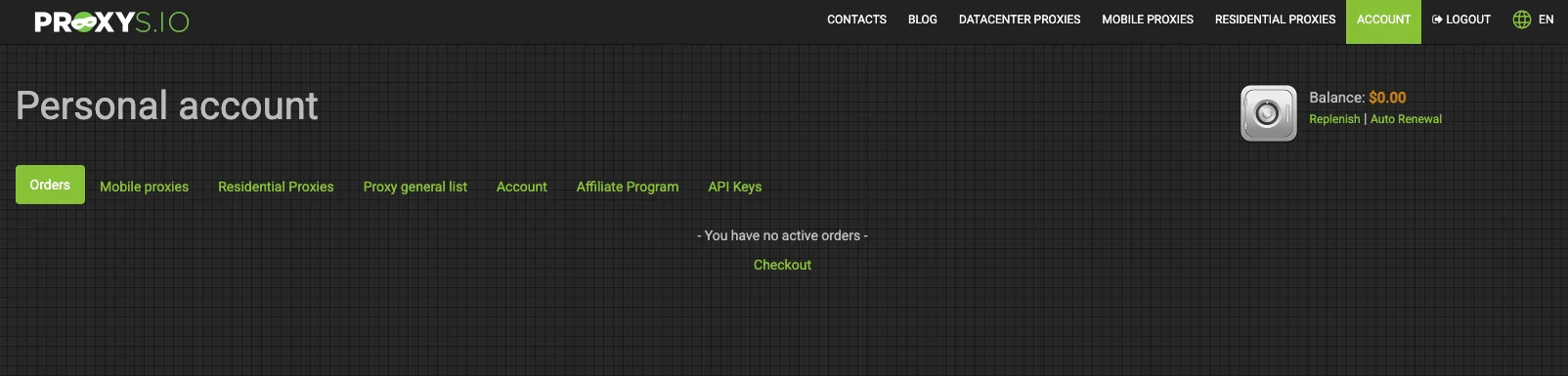
Task: Switch to the Mobile proxies tab
Action: point(144,187)
